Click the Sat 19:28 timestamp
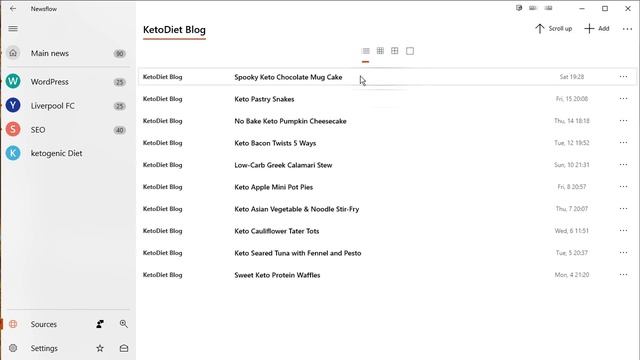Viewport: 640px width, 360px height. tap(572, 77)
